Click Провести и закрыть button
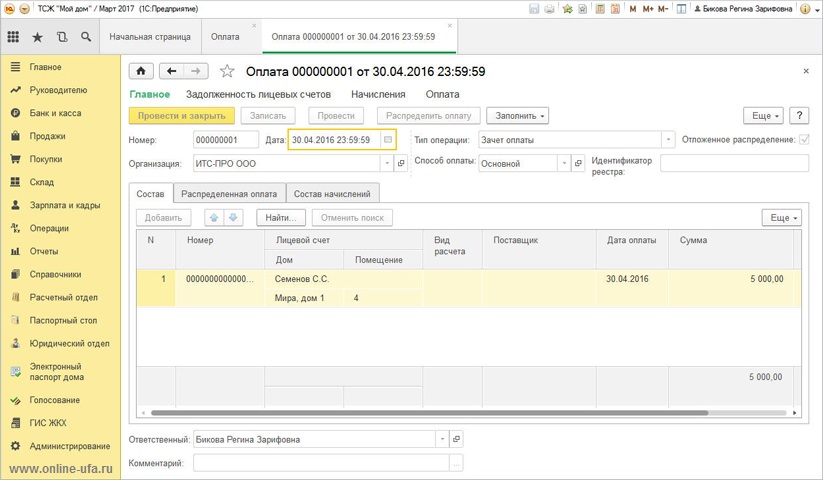The height and width of the screenshot is (480, 823). (182, 116)
